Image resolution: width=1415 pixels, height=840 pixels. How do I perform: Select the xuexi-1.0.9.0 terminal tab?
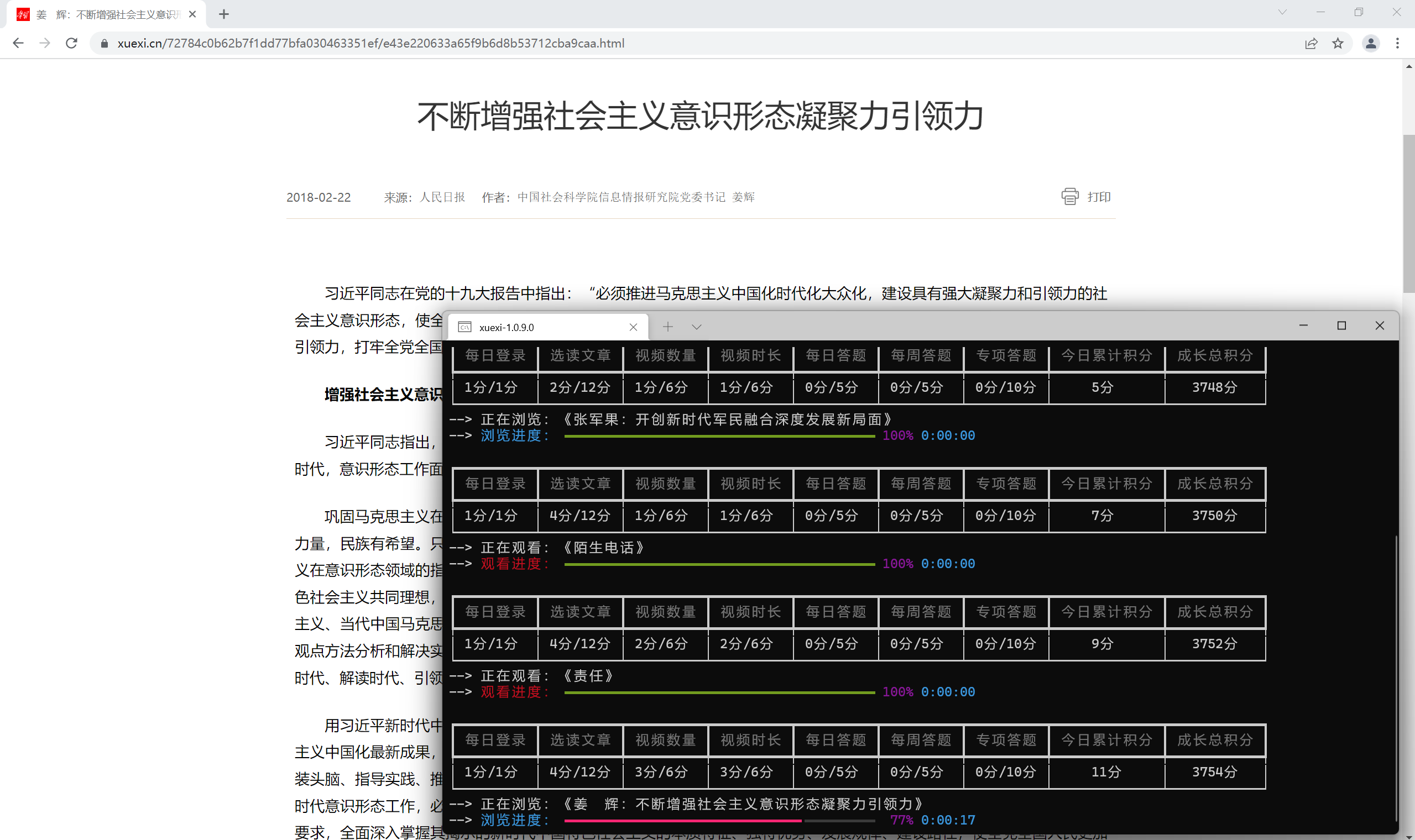(547, 327)
